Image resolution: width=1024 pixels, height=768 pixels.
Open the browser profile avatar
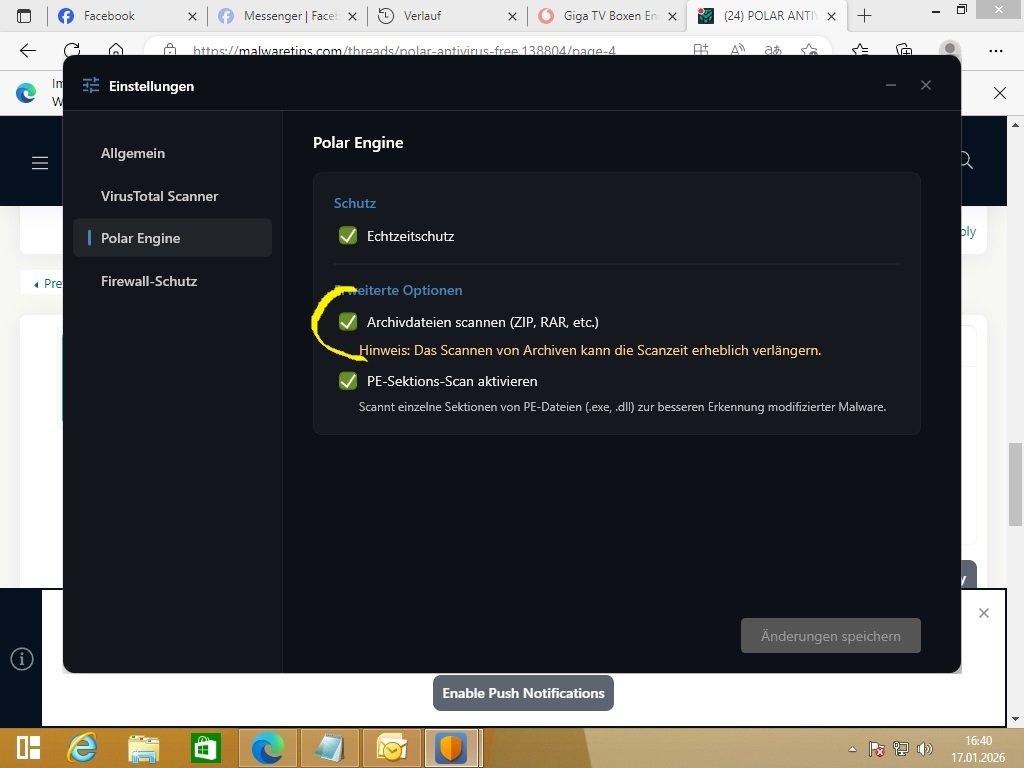point(950,50)
